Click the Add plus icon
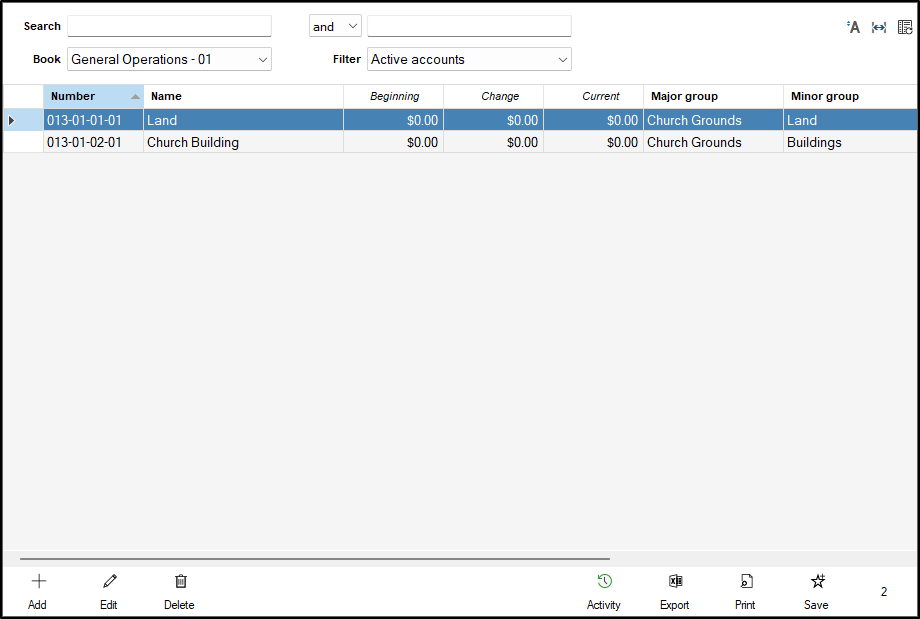The height and width of the screenshot is (619, 920). click(39, 581)
